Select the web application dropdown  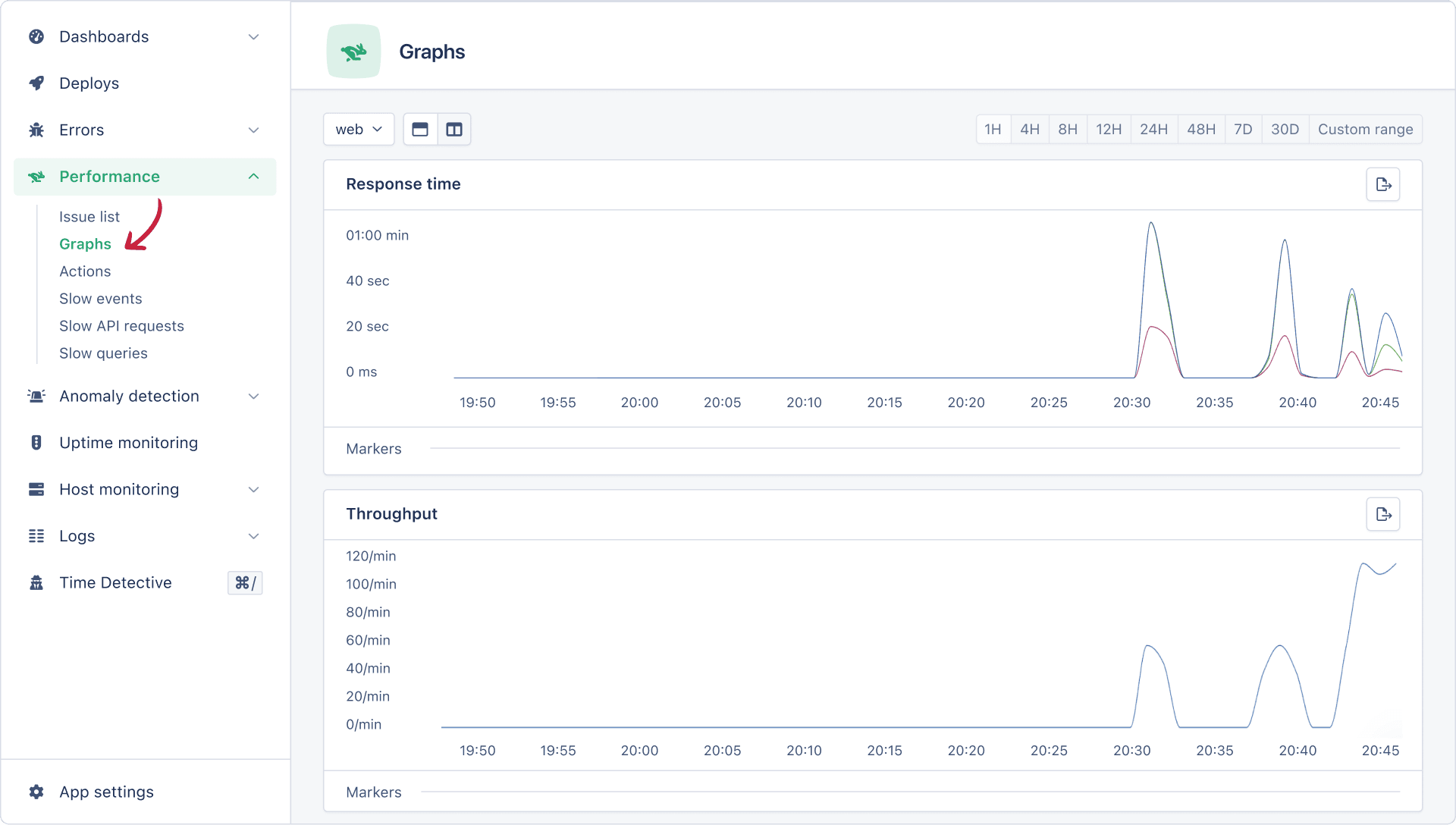[x=359, y=129]
